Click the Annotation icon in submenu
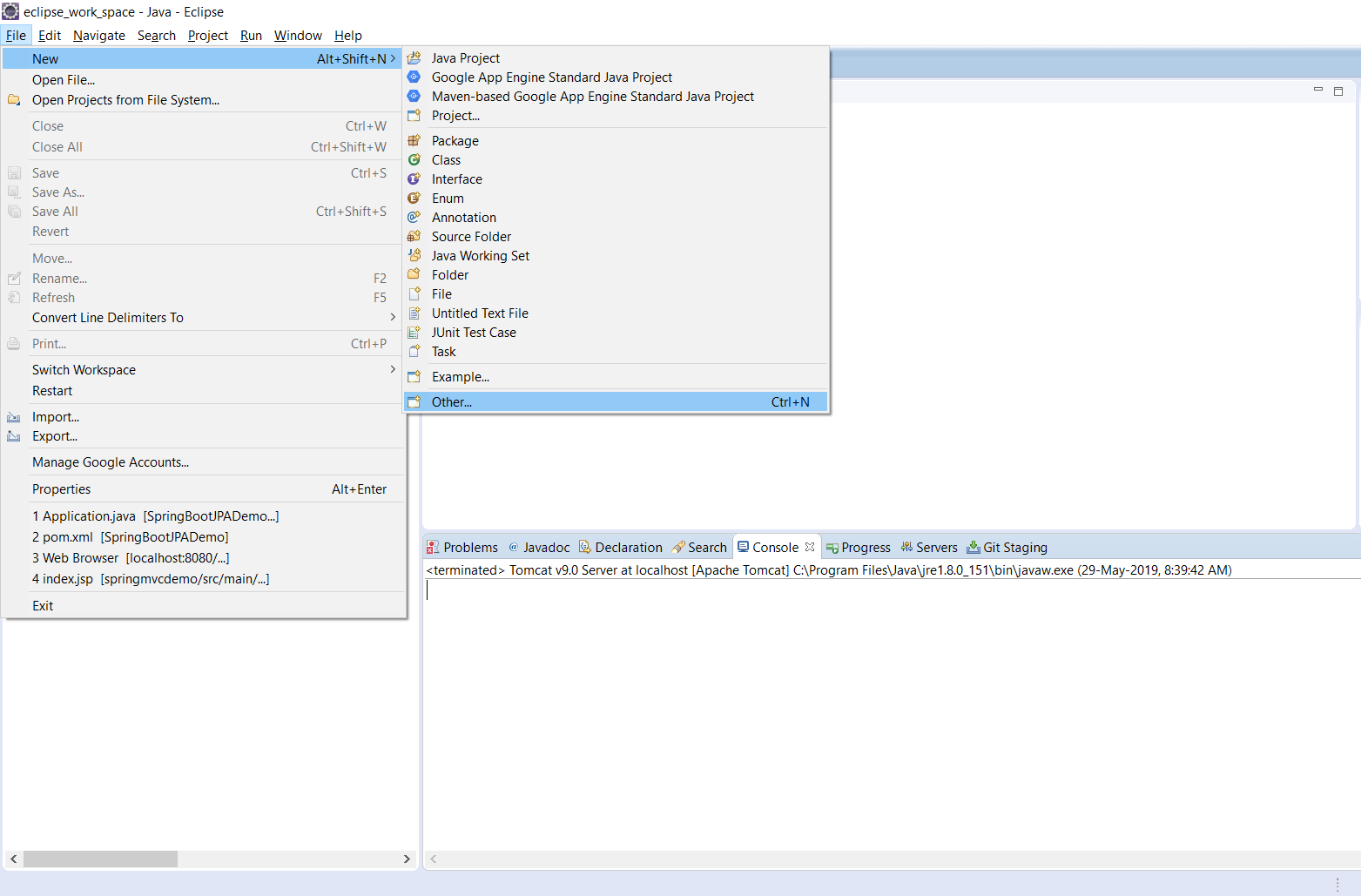Screen dimensions: 1361x896 (414, 218)
